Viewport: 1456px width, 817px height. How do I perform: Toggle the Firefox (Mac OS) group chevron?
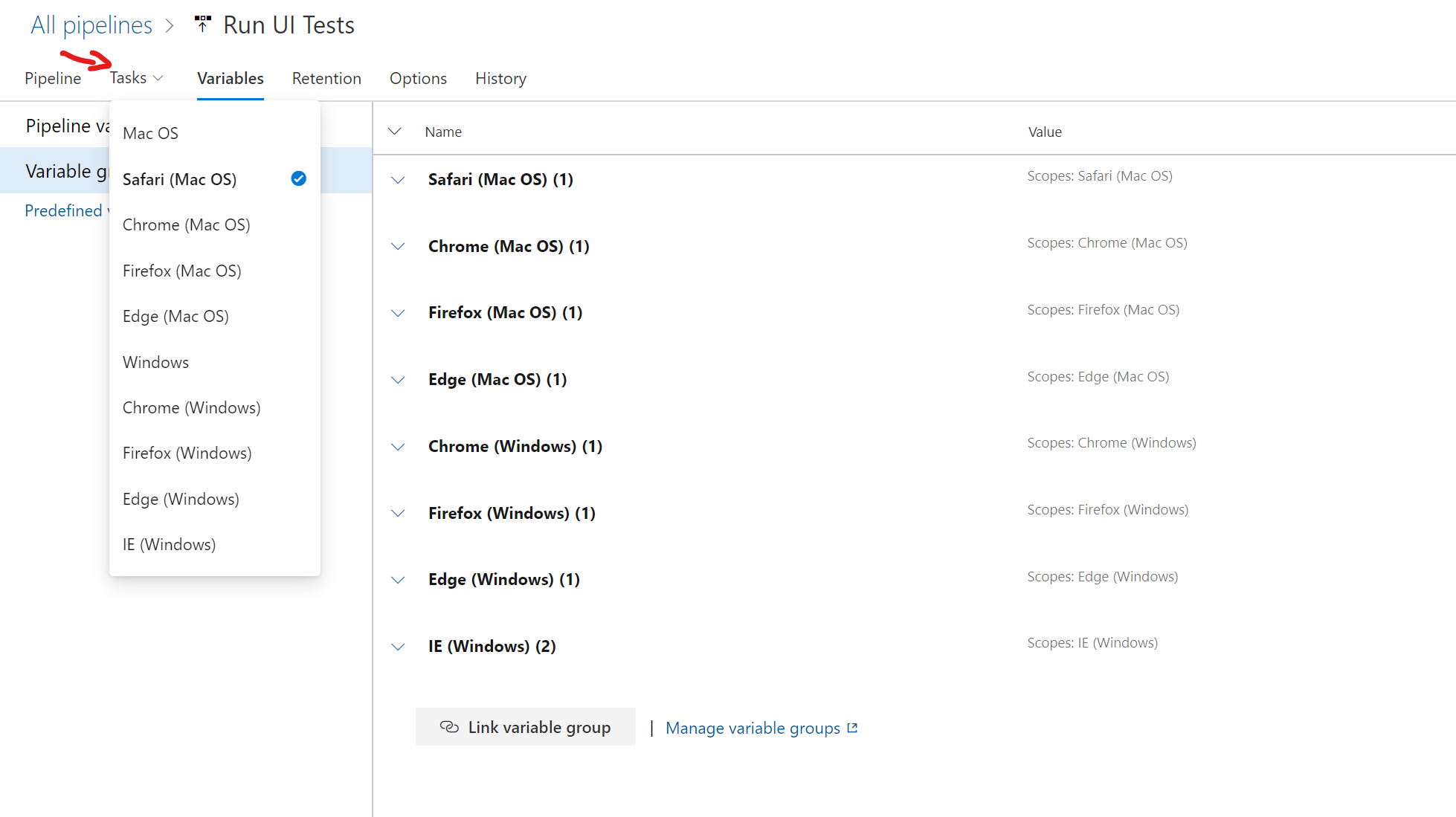398,313
